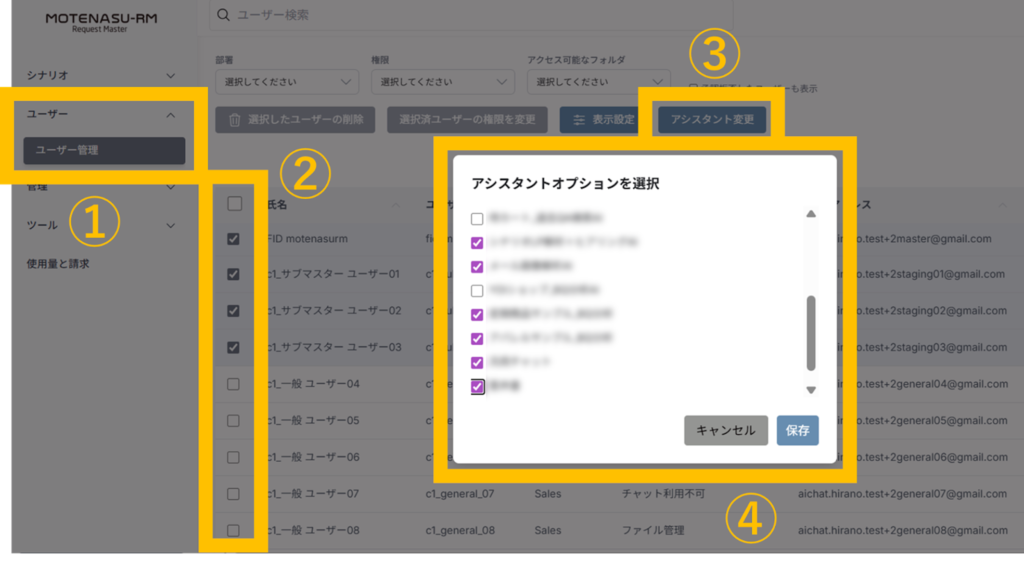Open the 部署 dropdown filter
This screenshot has height=585, width=1024.
coord(286,81)
